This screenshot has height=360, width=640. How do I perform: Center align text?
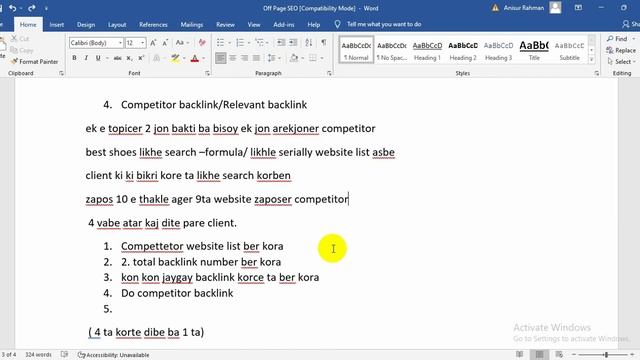pyautogui.click(x=233, y=58)
